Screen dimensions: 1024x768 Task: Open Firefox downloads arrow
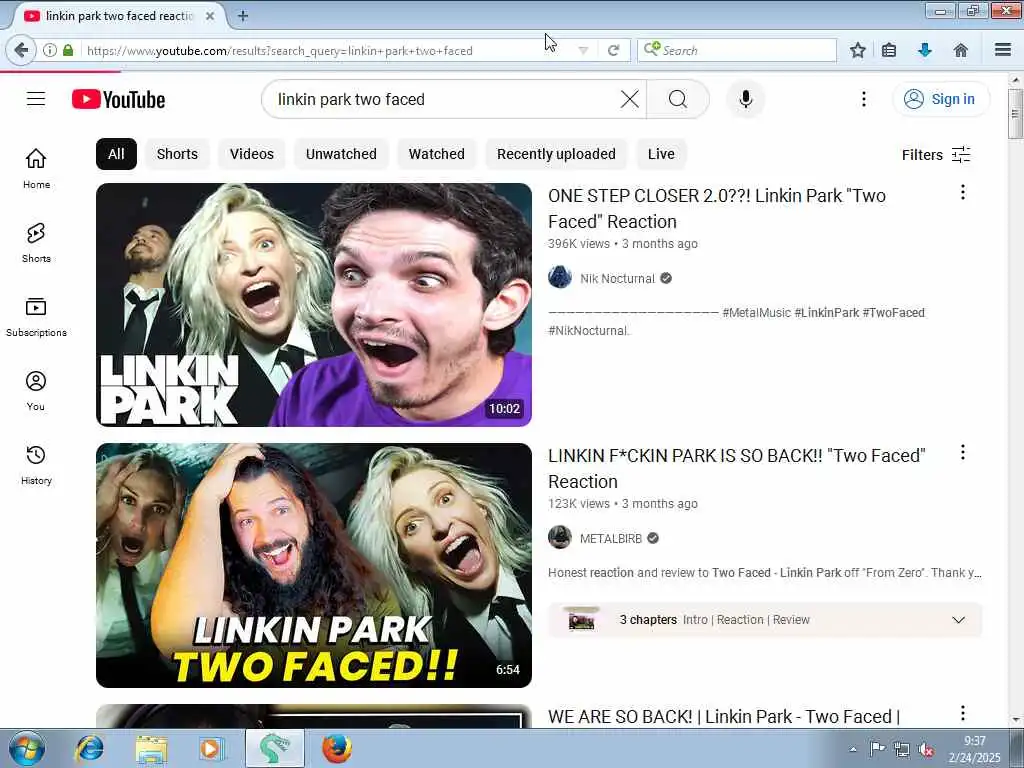click(x=925, y=50)
